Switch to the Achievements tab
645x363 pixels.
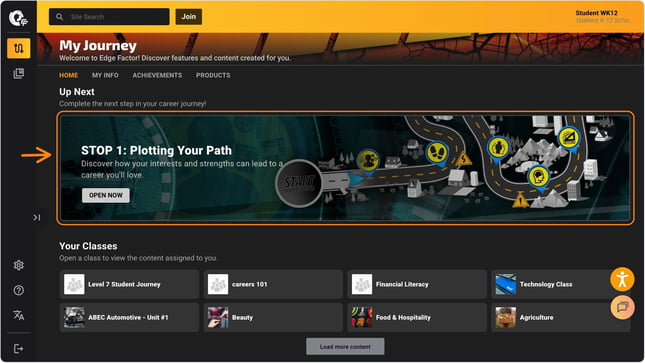coord(157,75)
